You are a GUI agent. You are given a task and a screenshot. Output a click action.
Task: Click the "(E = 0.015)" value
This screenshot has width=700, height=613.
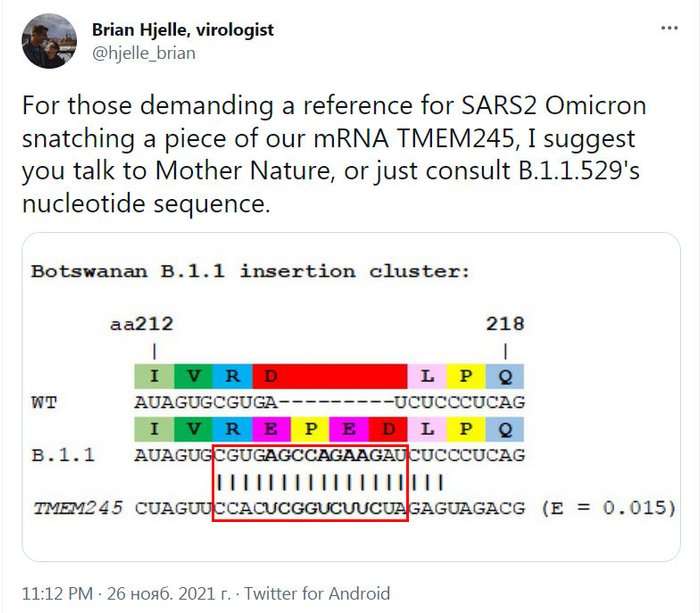603,508
